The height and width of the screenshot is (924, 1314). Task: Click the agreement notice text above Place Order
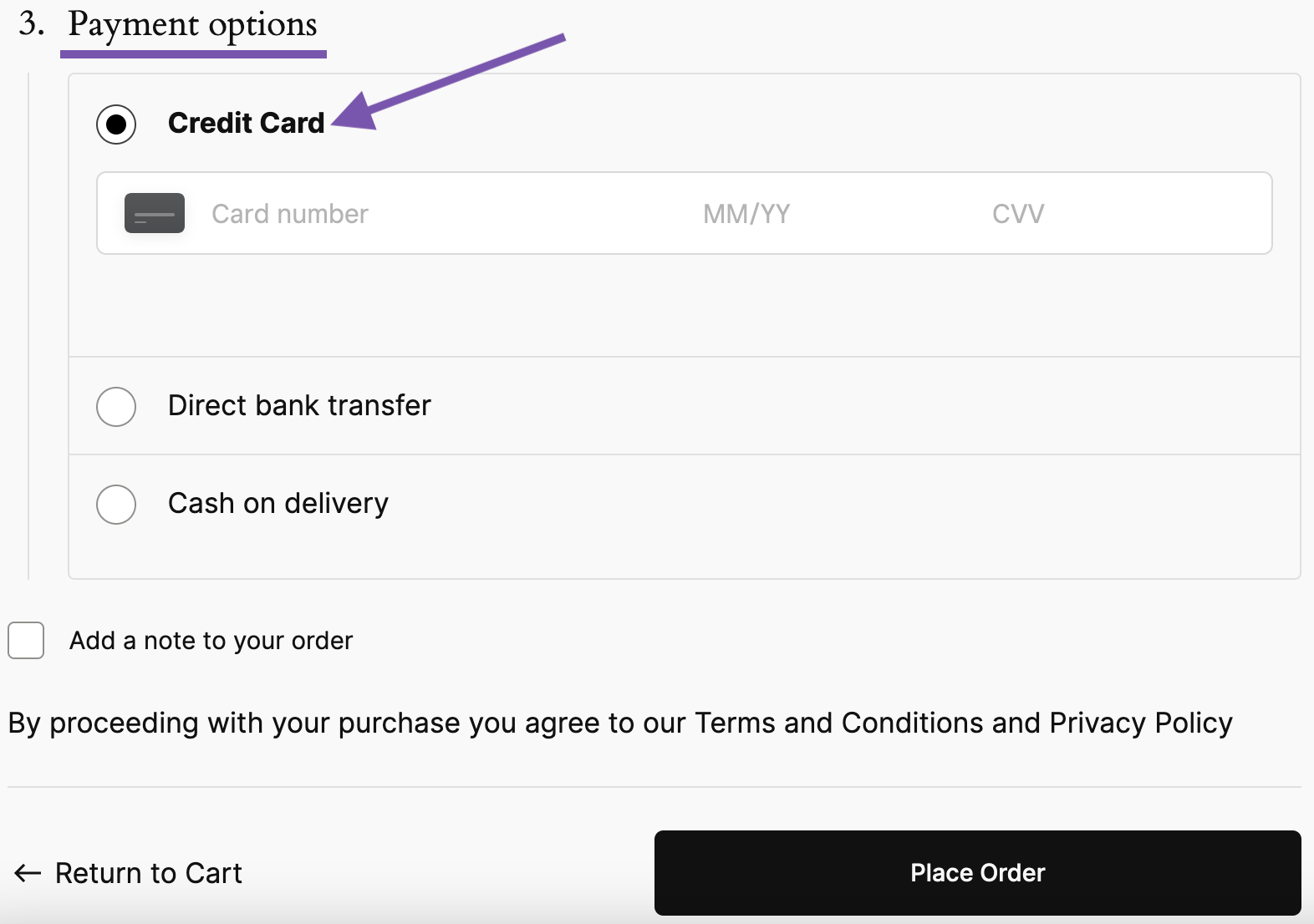[x=619, y=723]
